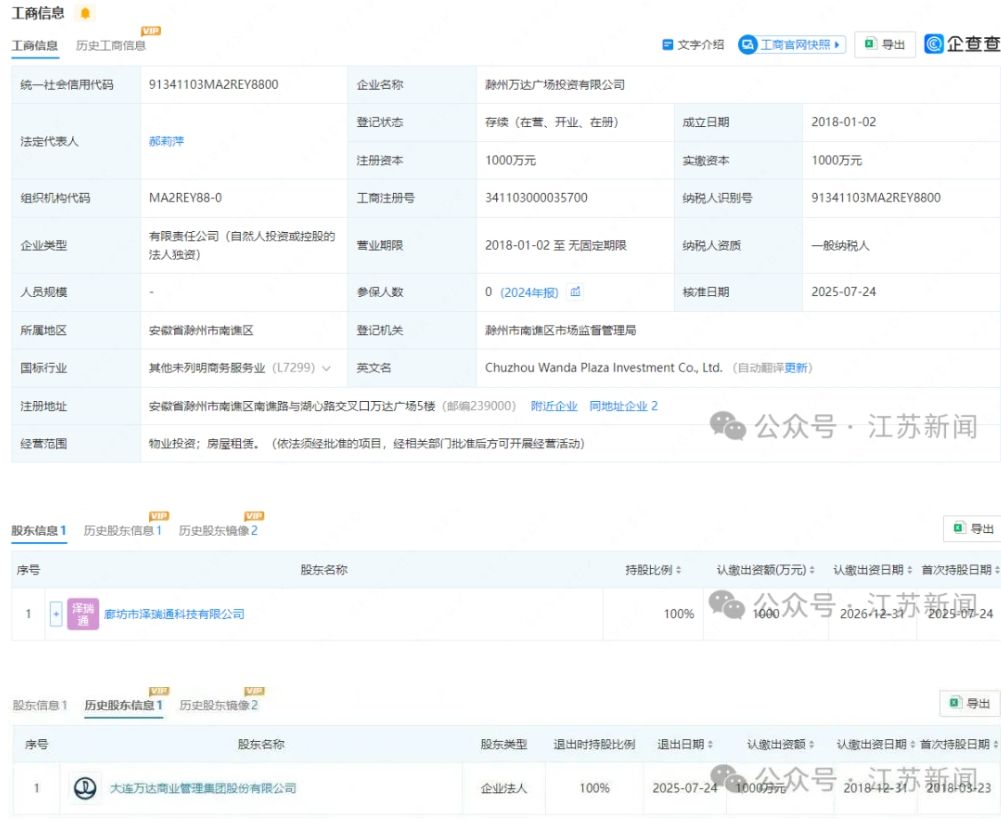The width and height of the screenshot is (1001, 820).
Task: Open 历史股东镜像 2 tab above the 退出日期 table
Action: (218, 705)
